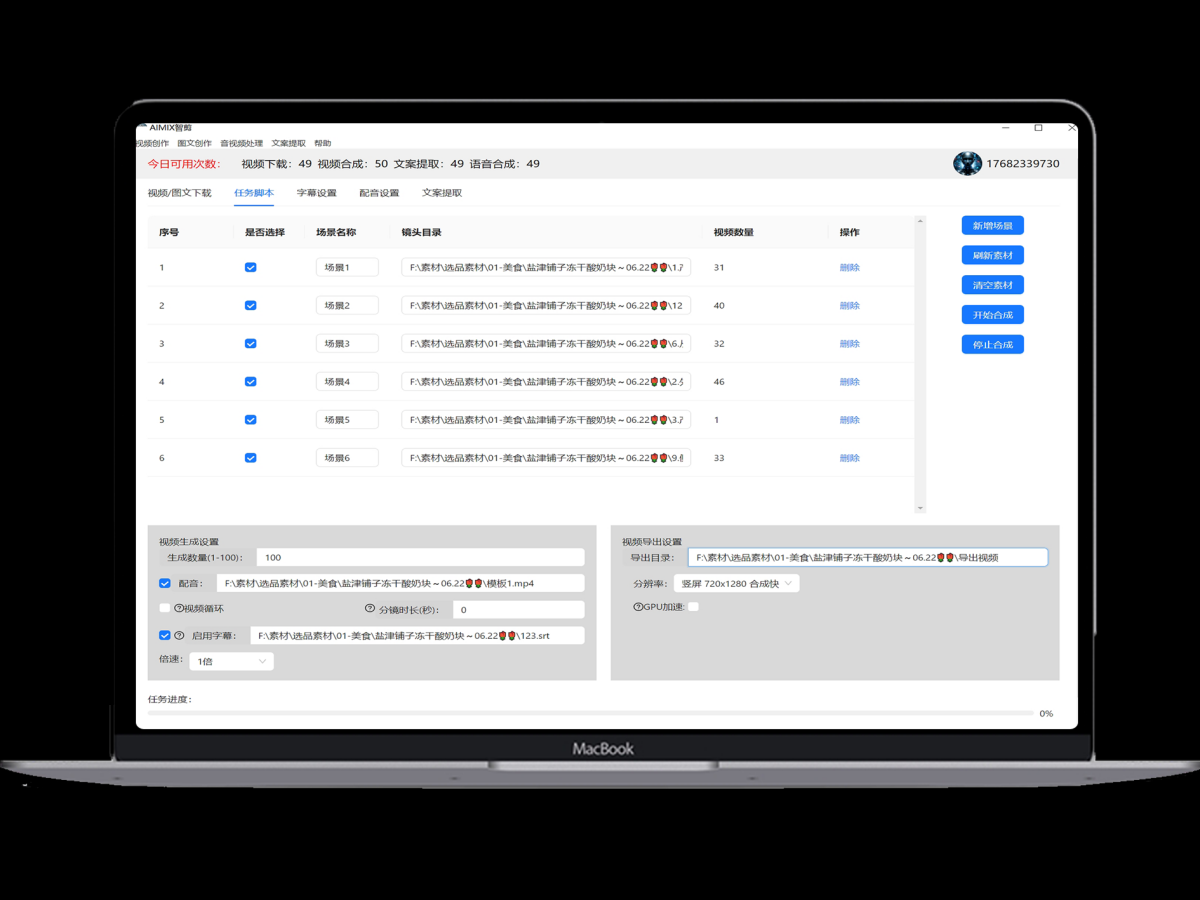Click the scene list scroll-down arrow
Viewport: 1200px width, 900px height.
[920, 508]
